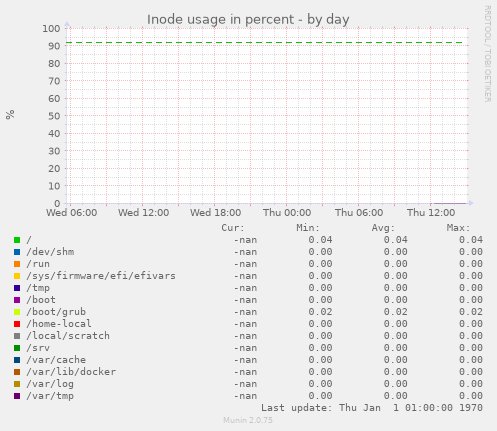Click the purple swatch for /boot
This screenshot has width=497, height=431.
(17, 300)
